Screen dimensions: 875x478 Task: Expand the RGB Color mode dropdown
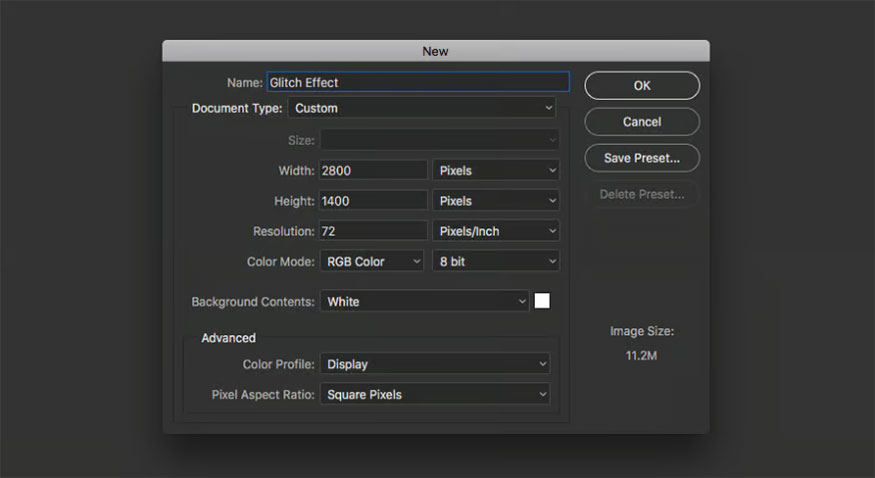(x=372, y=261)
